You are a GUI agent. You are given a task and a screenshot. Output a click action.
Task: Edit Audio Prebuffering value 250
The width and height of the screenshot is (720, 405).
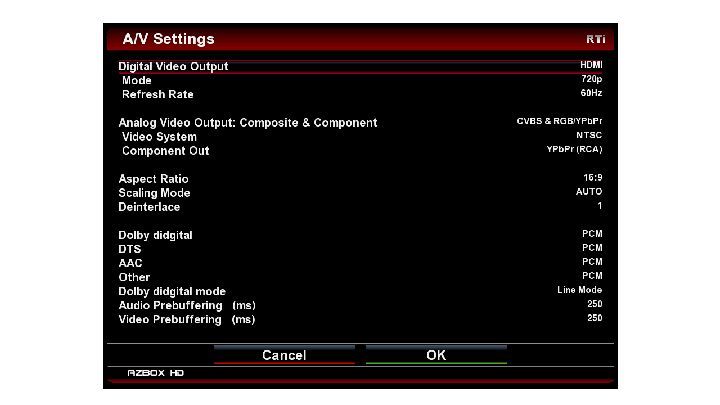[x=595, y=304]
